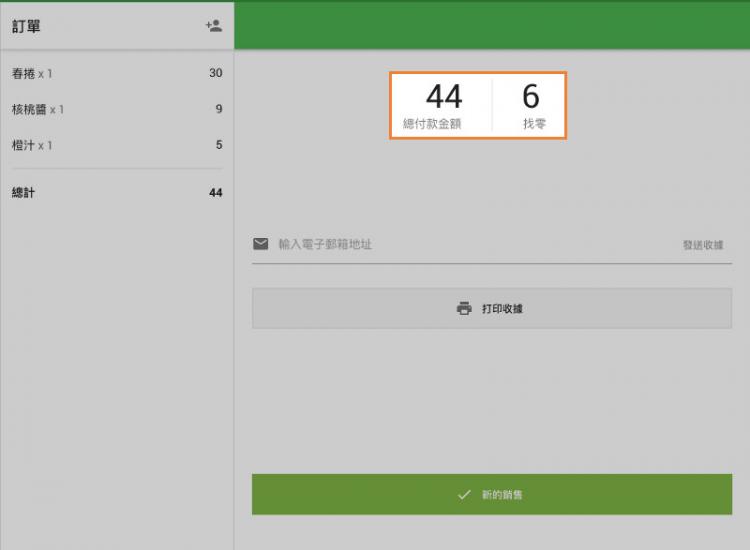Click the 訂單 order heading
The width and height of the screenshot is (750, 550).
(x=26, y=26)
